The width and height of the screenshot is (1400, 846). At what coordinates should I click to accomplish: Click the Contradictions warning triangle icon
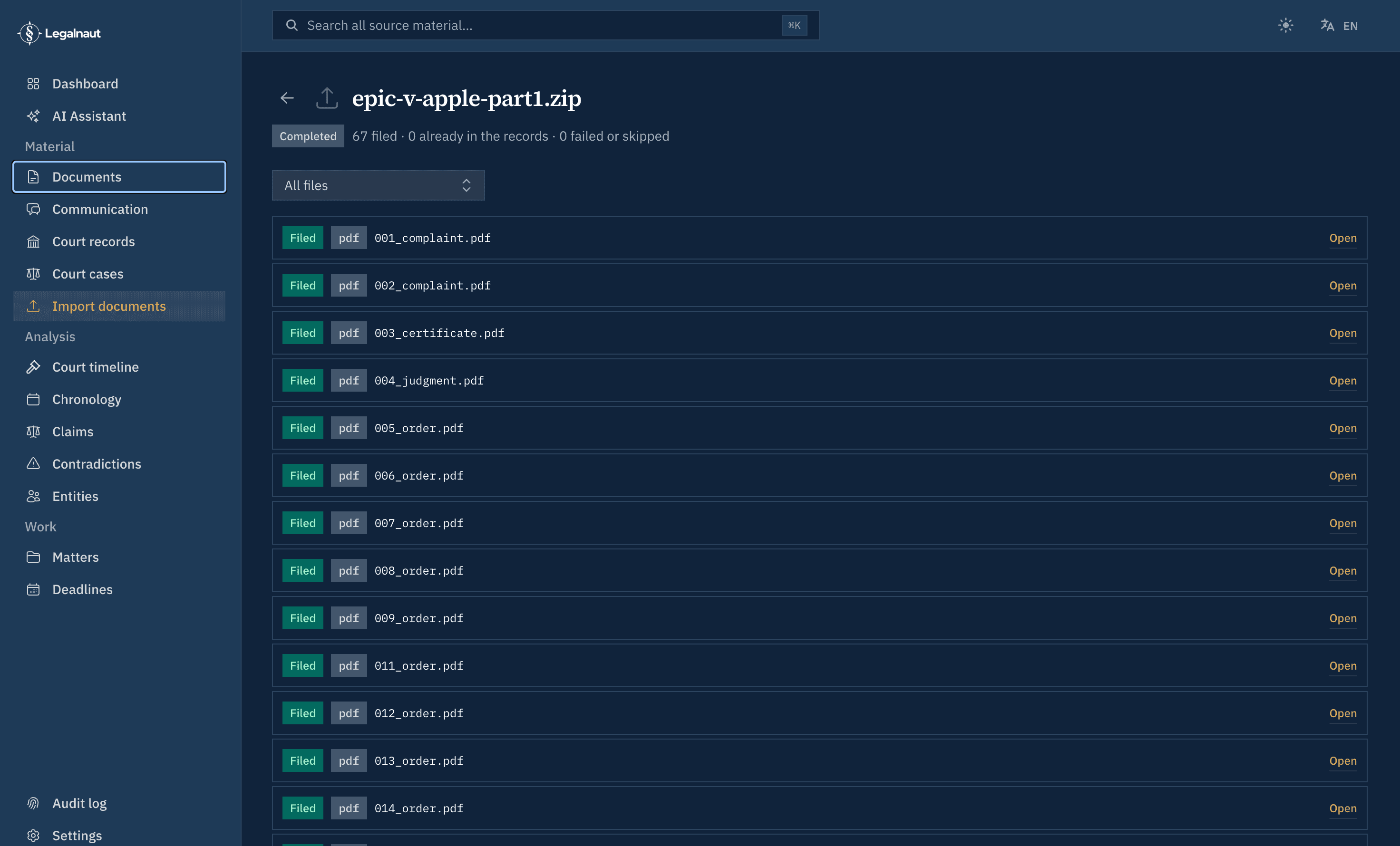click(x=33, y=464)
